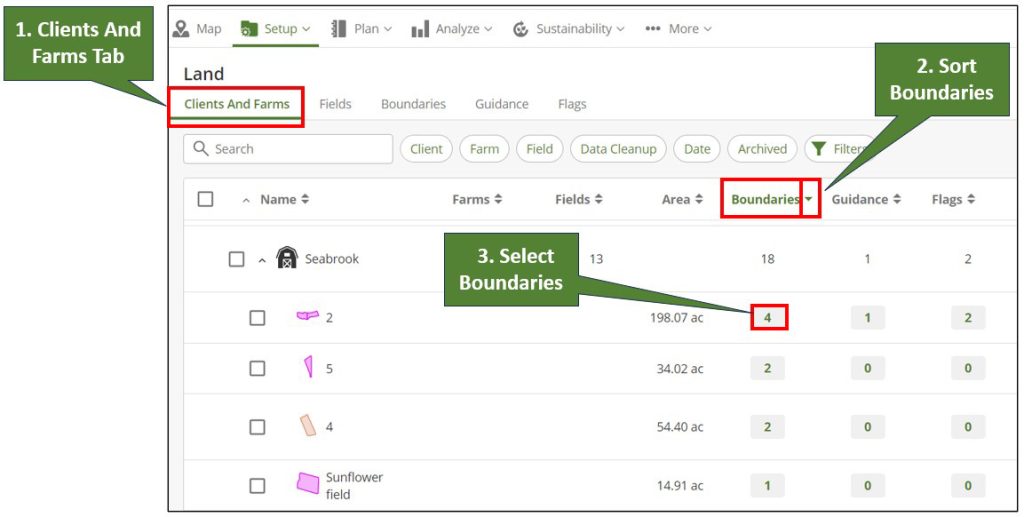Sort by Guidance column arrows
Screen dimensions: 1024x517
pyautogui.click(x=897, y=199)
